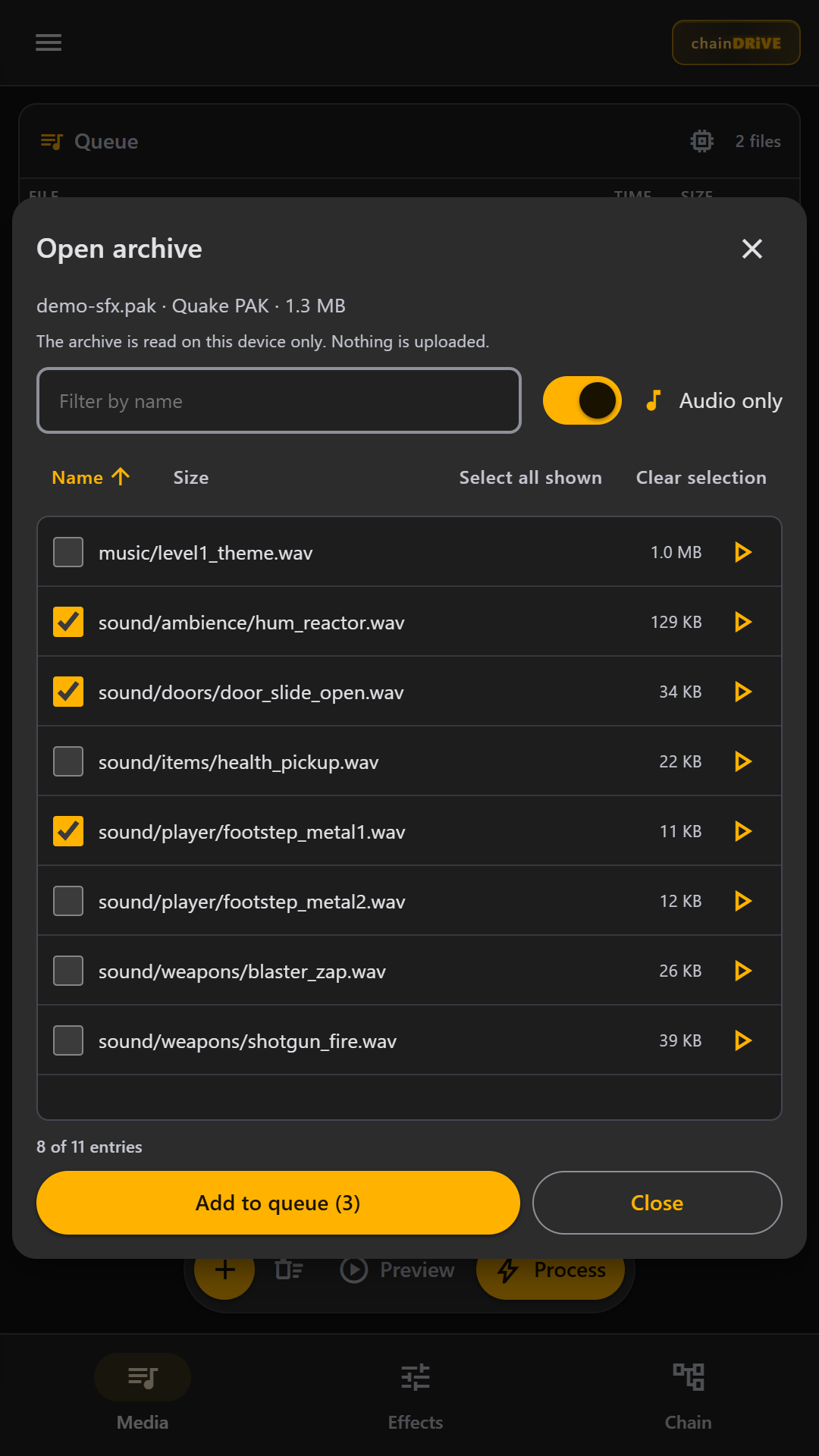This screenshot has height=1456, width=819.
Task: Play preview of health_pickup.wav
Action: (x=743, y=761)
